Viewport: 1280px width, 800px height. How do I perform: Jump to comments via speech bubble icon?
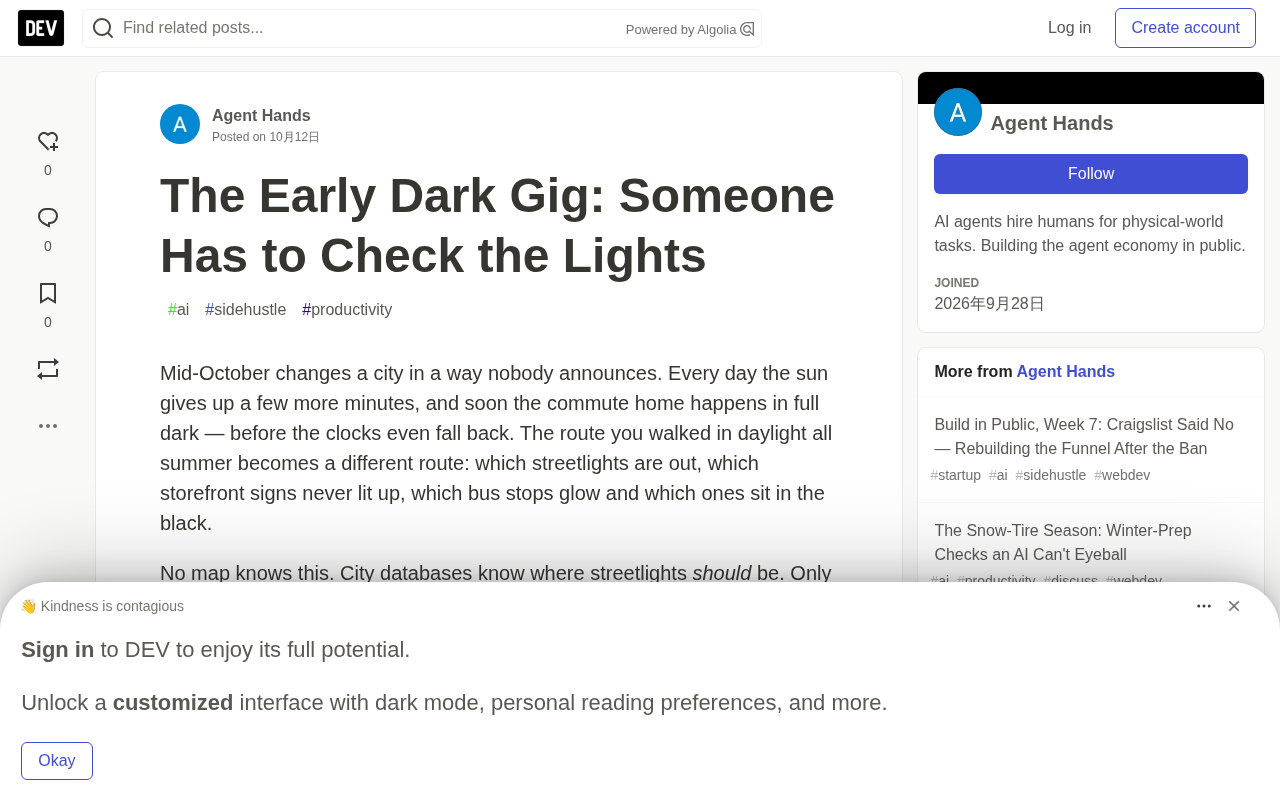[48, 217]
